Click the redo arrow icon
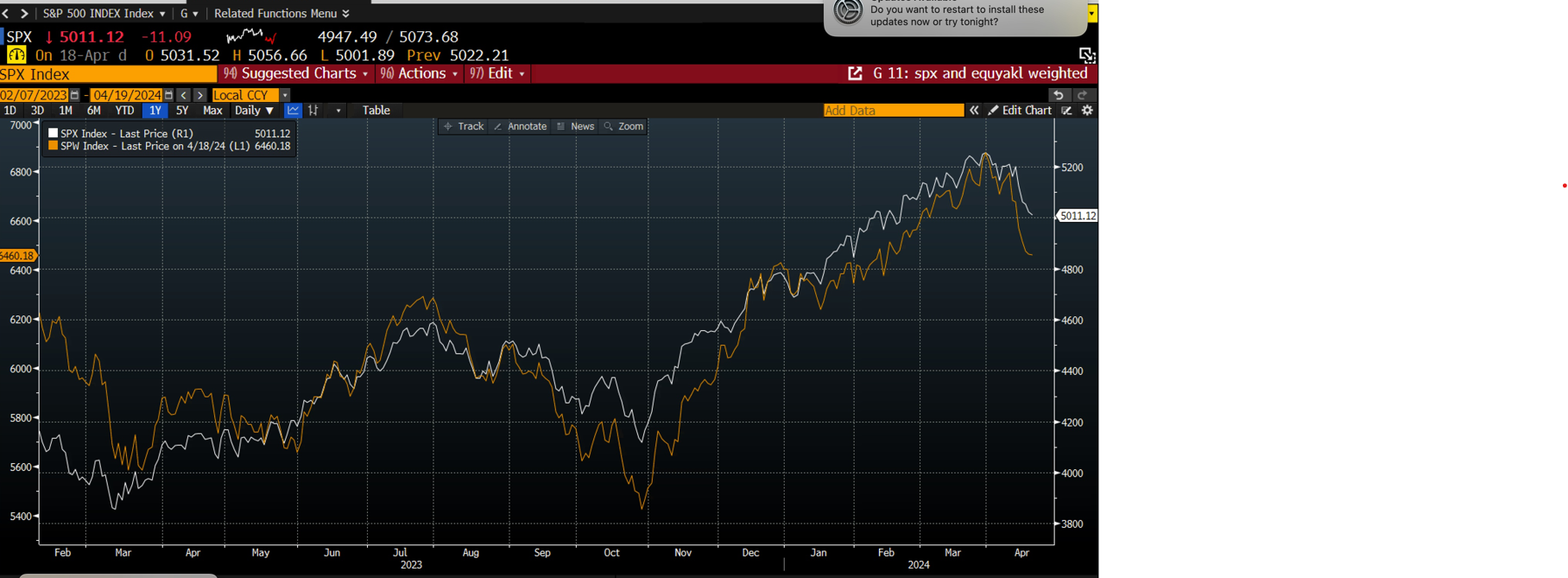Image resolution: width=1568 pixels, height=578 pixels. (x=1083, y=95)
